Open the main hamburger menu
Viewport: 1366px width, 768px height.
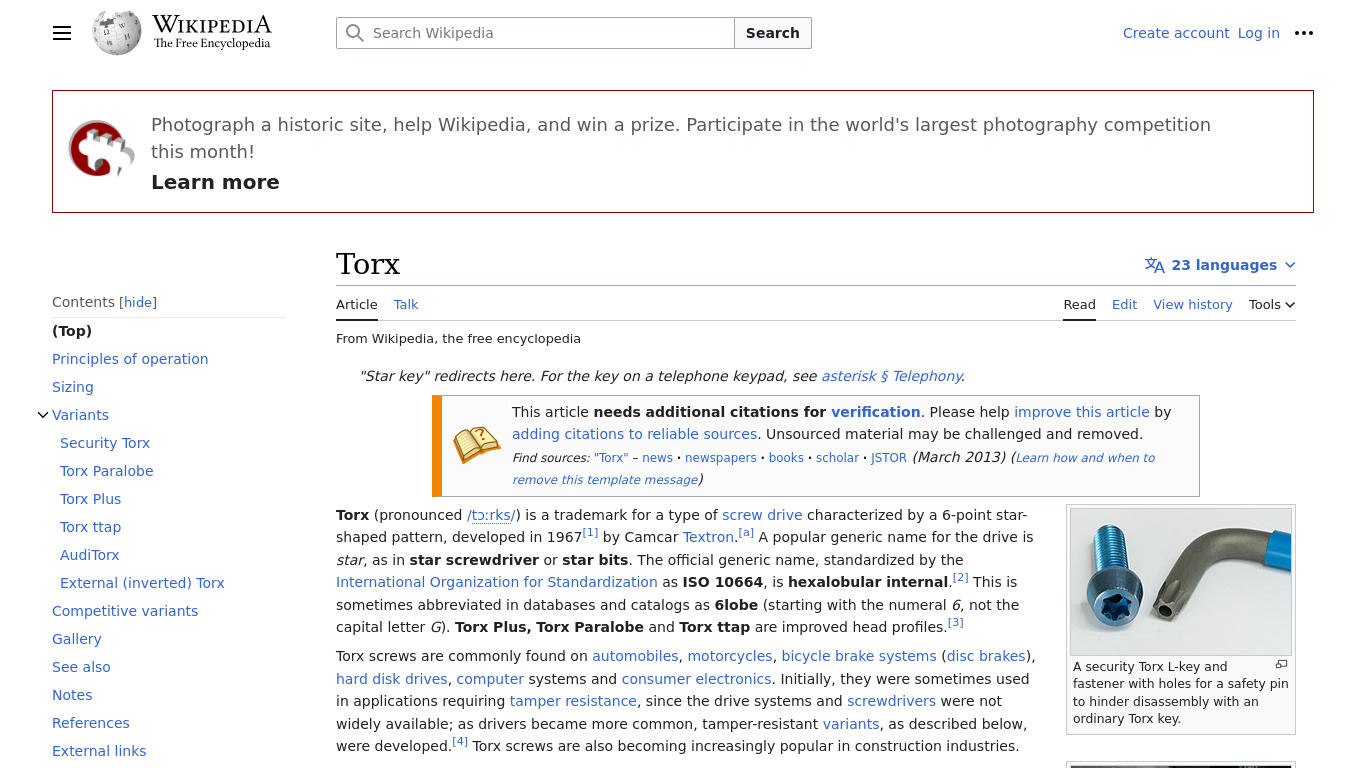pyautogui.click(x=62, y=33)
